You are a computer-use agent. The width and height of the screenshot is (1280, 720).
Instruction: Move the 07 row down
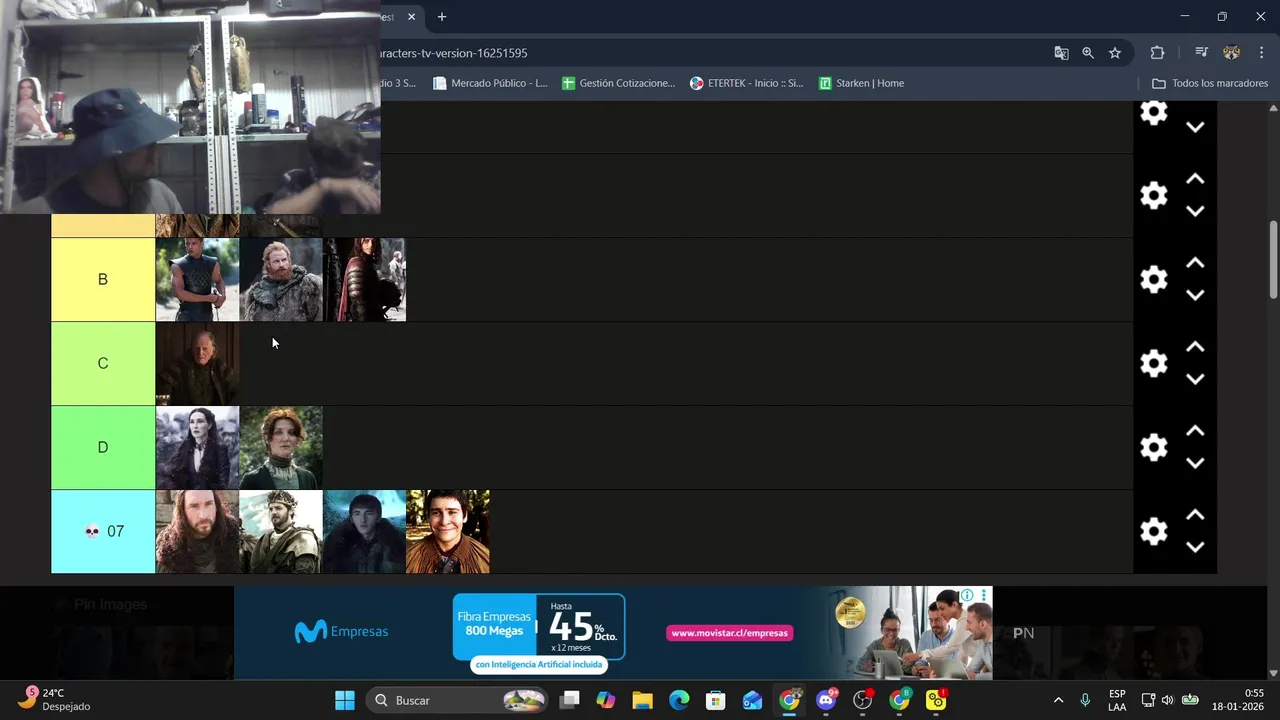pyautogui.click(x=1195, y=547)
